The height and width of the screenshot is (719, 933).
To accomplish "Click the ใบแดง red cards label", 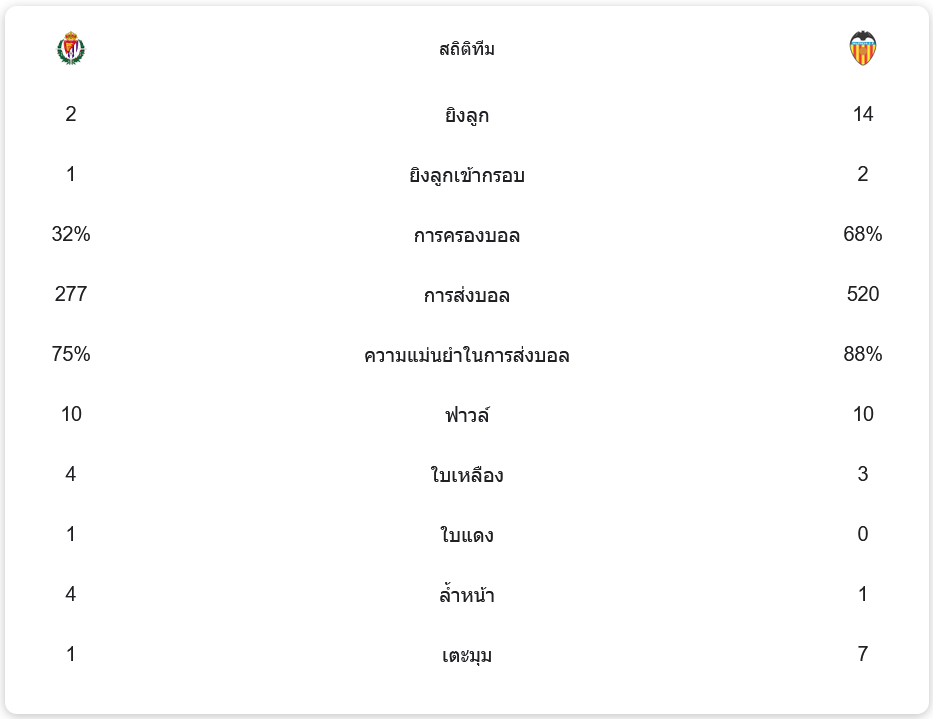I will coord(467,535).
